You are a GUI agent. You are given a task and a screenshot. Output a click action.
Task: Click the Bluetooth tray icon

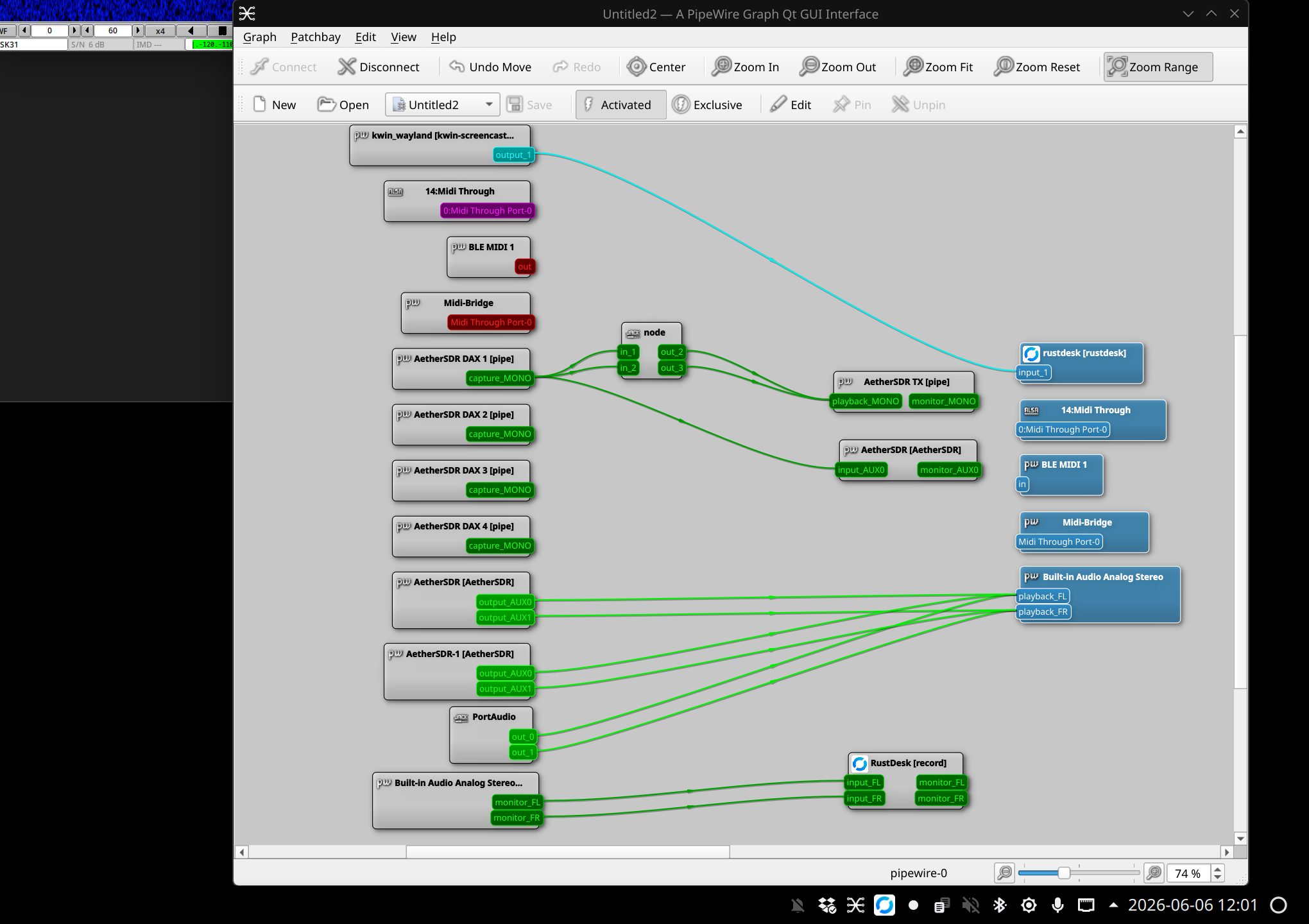click(1000, 905)
